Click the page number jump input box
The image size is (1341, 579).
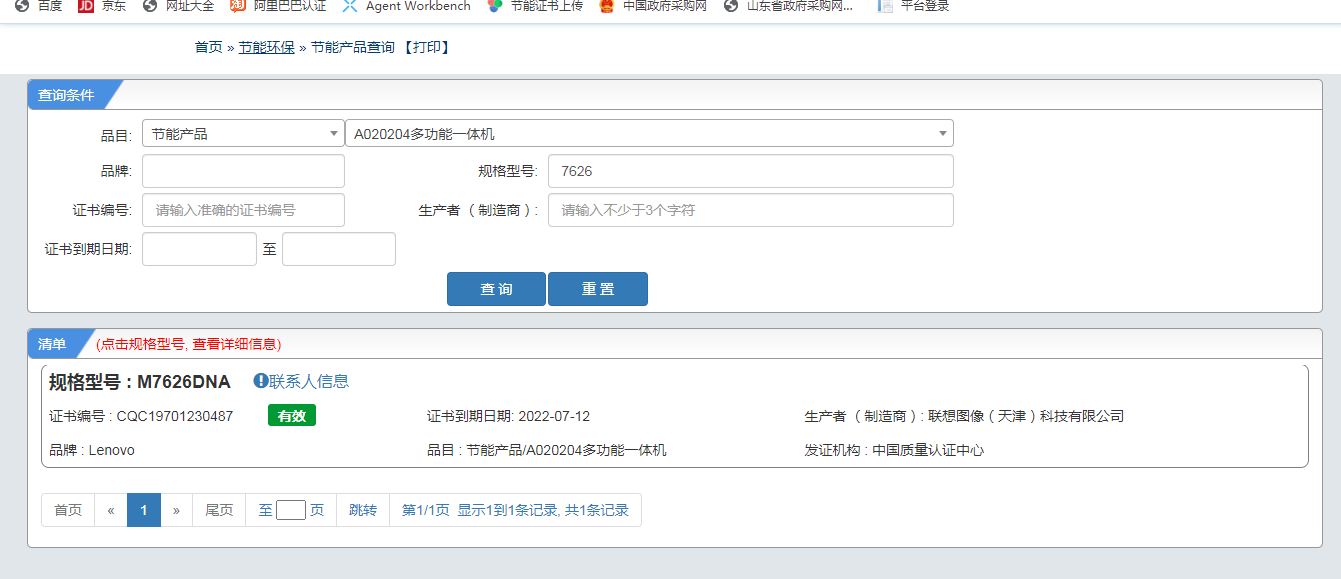click(x=291, y=510)
